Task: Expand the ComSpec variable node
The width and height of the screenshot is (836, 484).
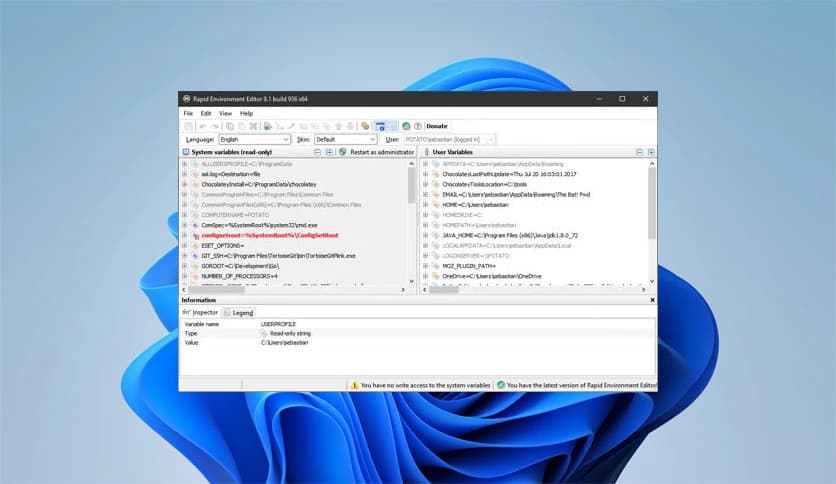Action: coord(184,225)
